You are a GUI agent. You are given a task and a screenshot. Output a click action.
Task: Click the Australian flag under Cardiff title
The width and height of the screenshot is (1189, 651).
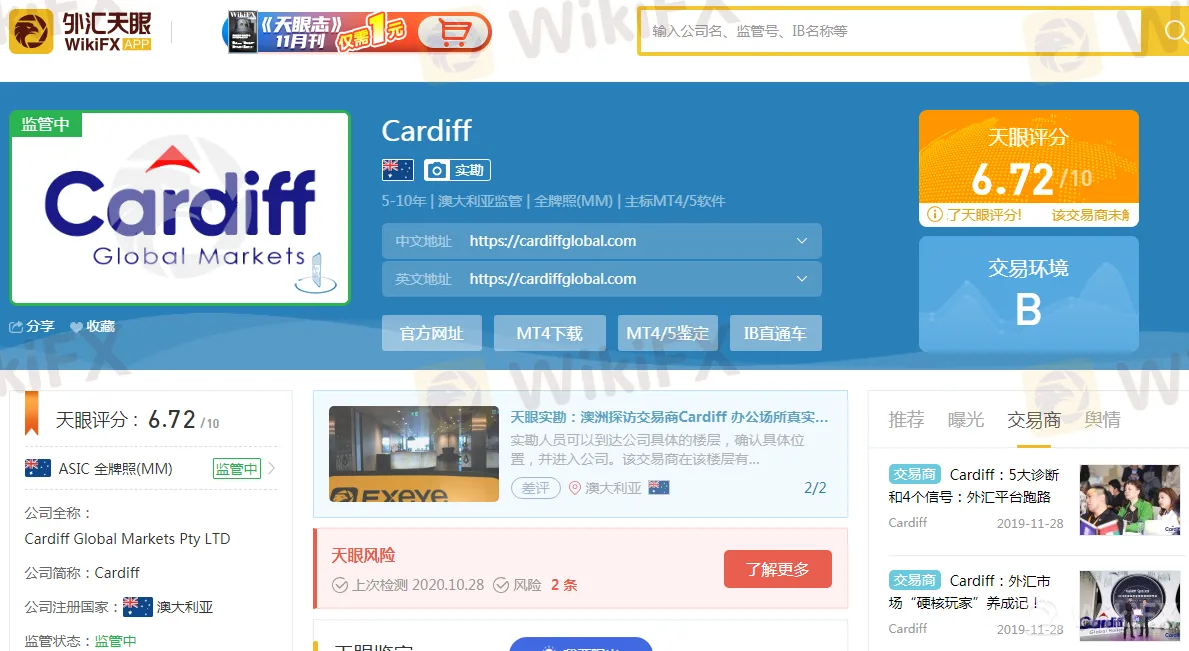tap(397, 170)
